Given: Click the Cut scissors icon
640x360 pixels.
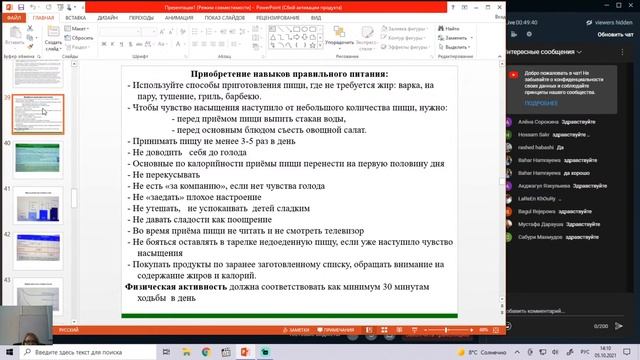Looking at the screenshot, I should [30, 28].
